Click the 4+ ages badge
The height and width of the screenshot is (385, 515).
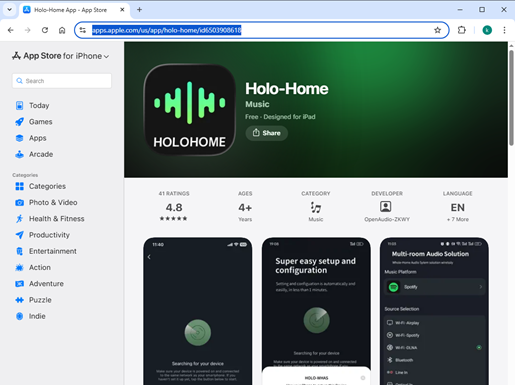(245, 208)
